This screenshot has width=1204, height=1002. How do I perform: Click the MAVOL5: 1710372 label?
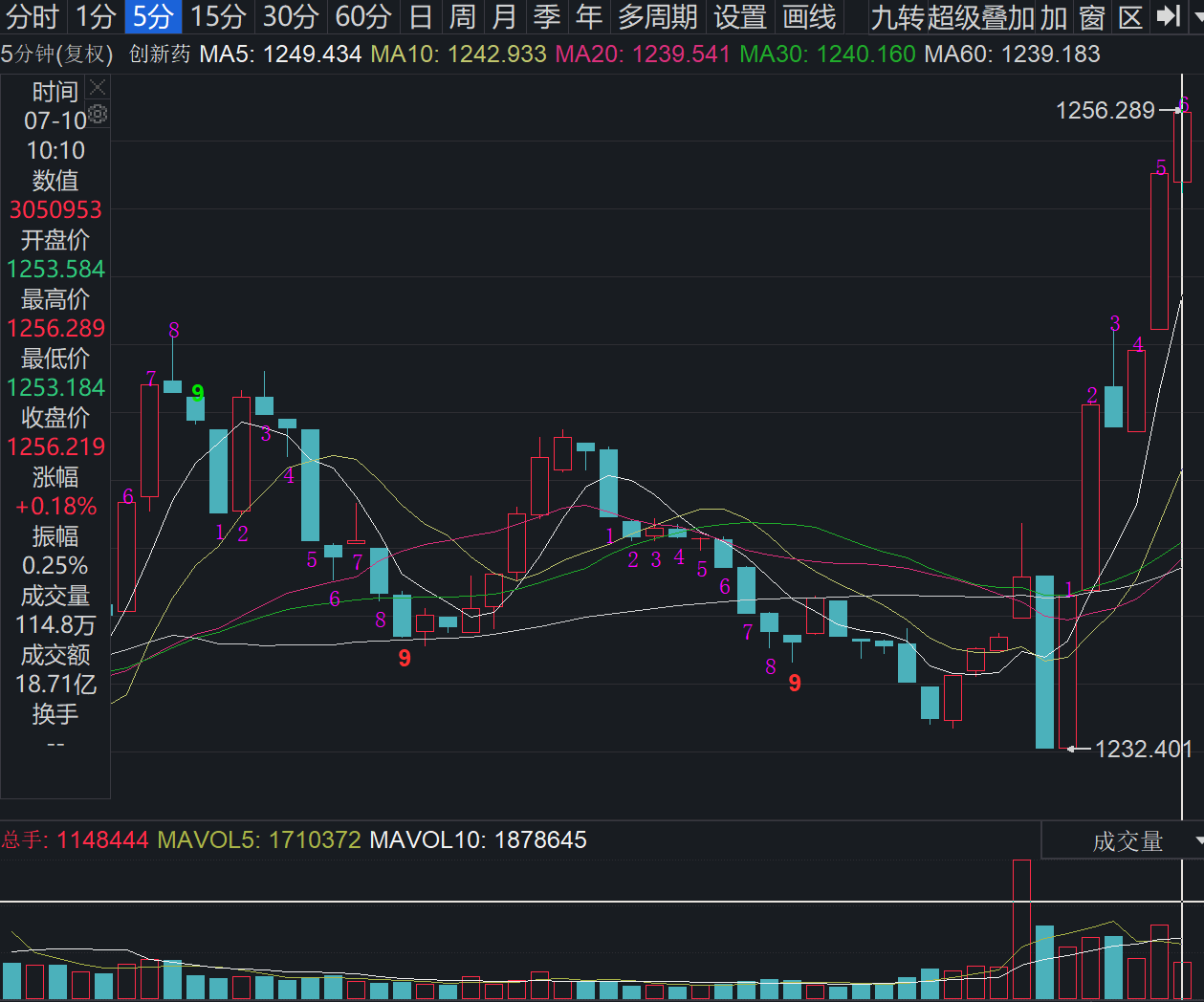pos(259,840)
